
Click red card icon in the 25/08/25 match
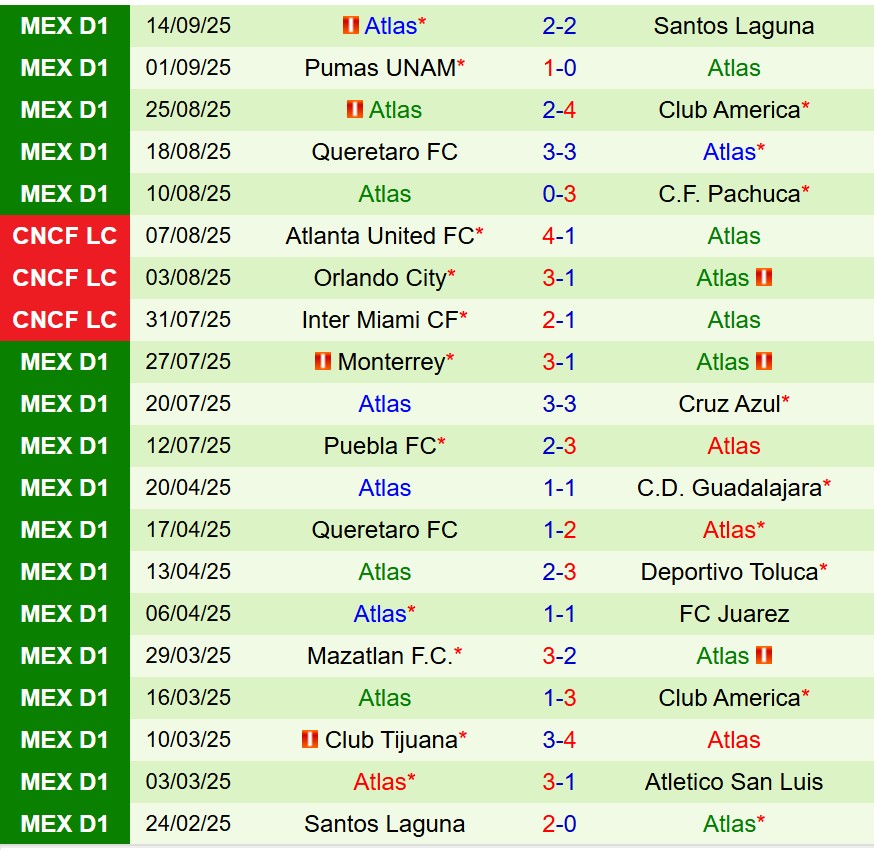[355, 110]
